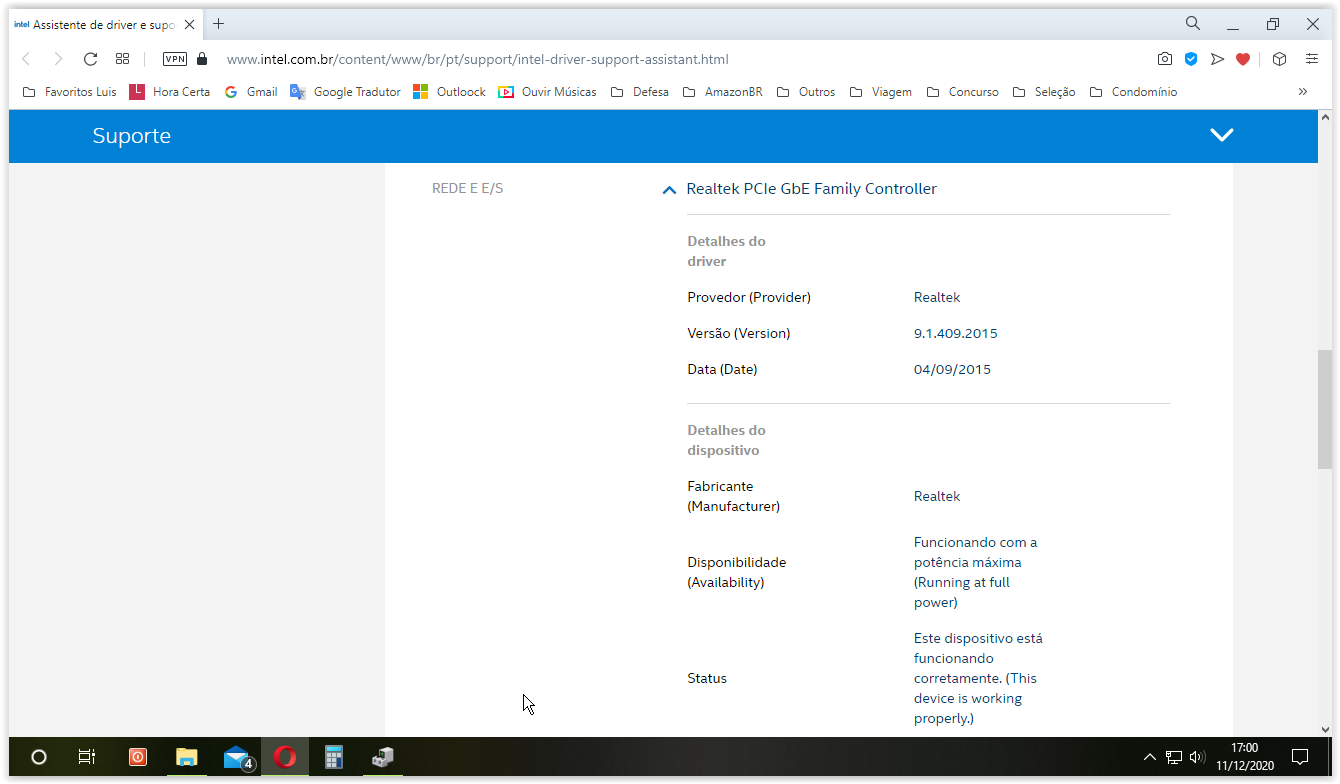Click the browser forward arrow
The image size is (1340, 784).
click(x=58, y=59)
